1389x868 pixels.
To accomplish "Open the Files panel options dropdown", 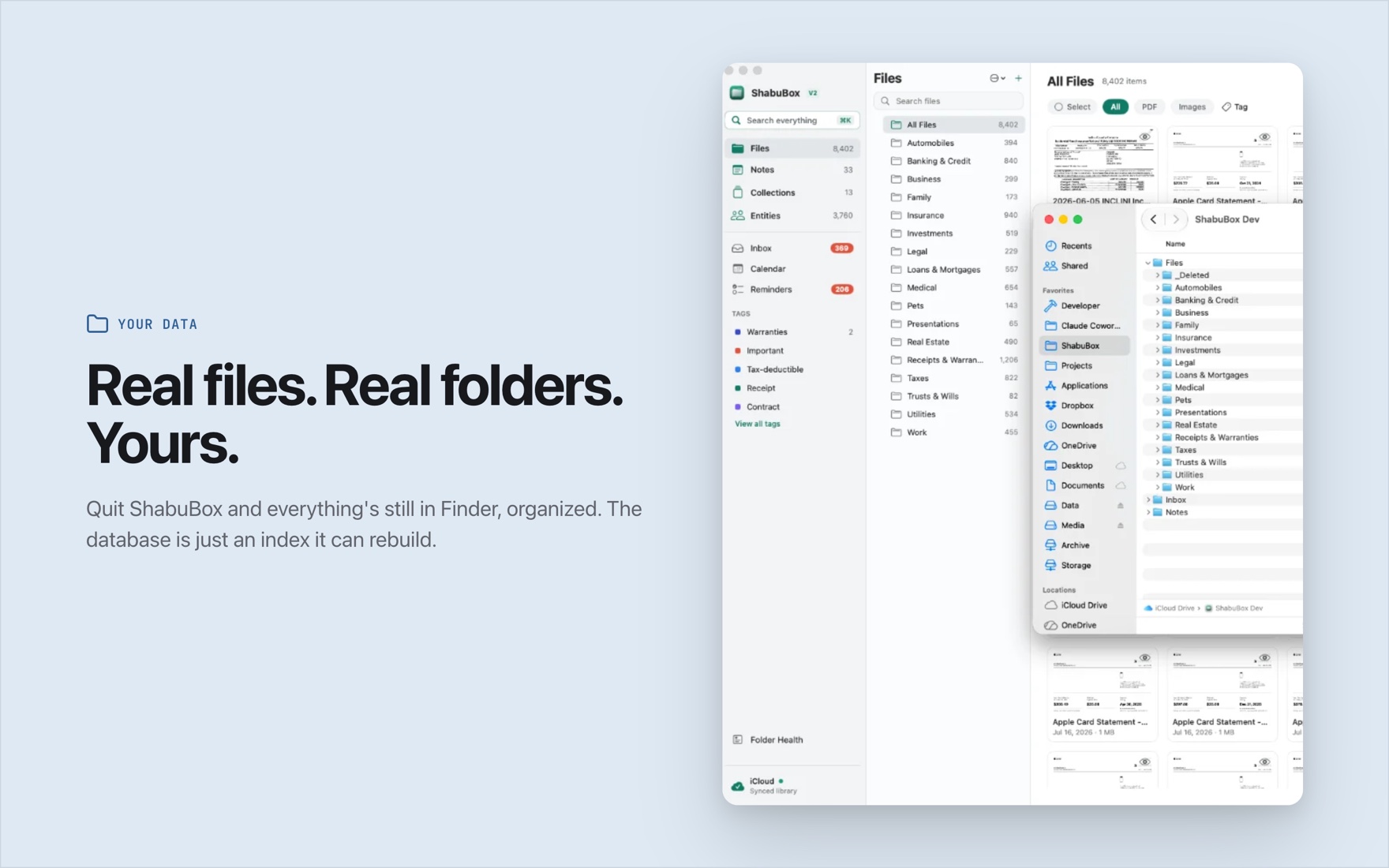I will click(x=998, y=78).
